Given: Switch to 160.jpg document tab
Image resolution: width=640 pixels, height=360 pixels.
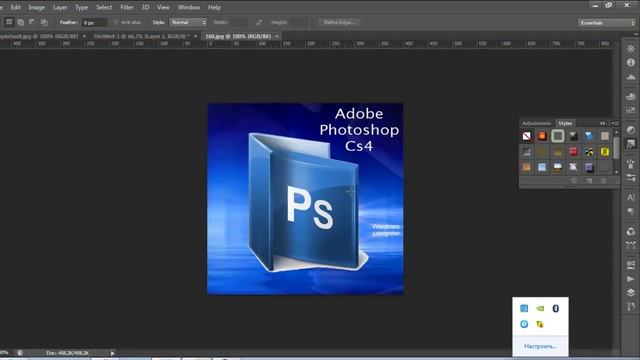Looking at the screenshot, I should point(238,36).
